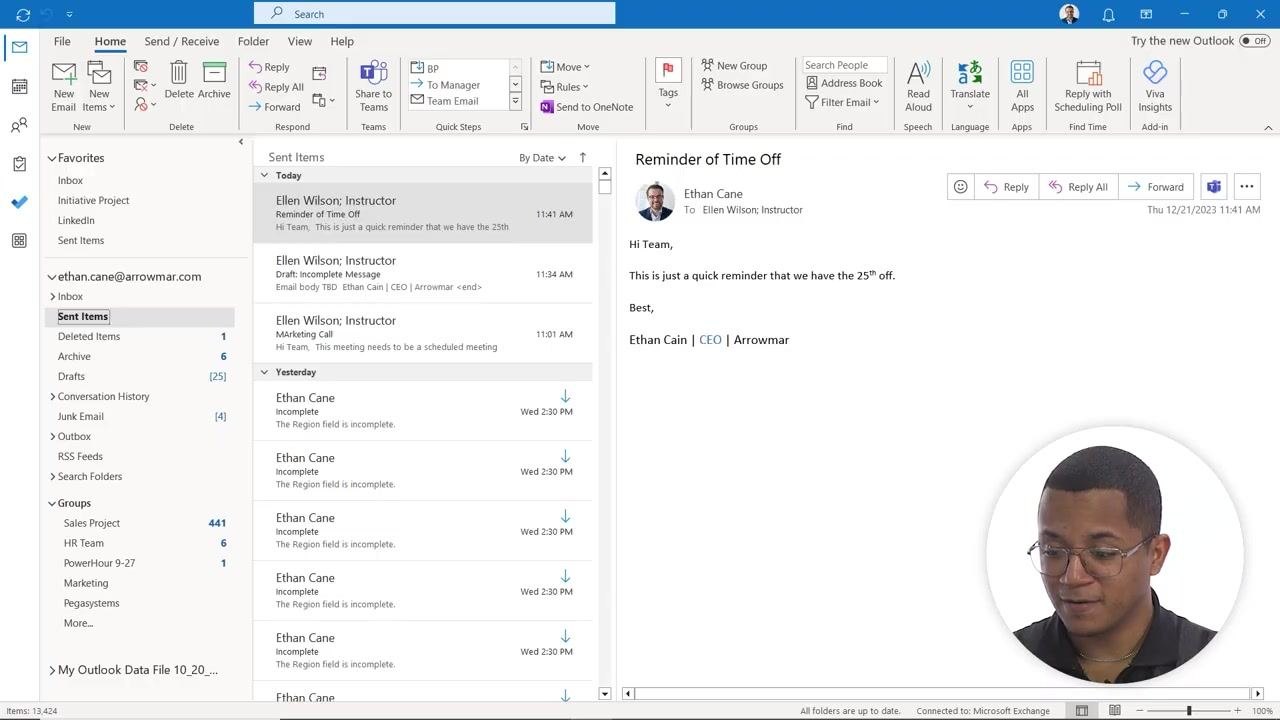Open the Sales Project group

[x=140, y=523]
